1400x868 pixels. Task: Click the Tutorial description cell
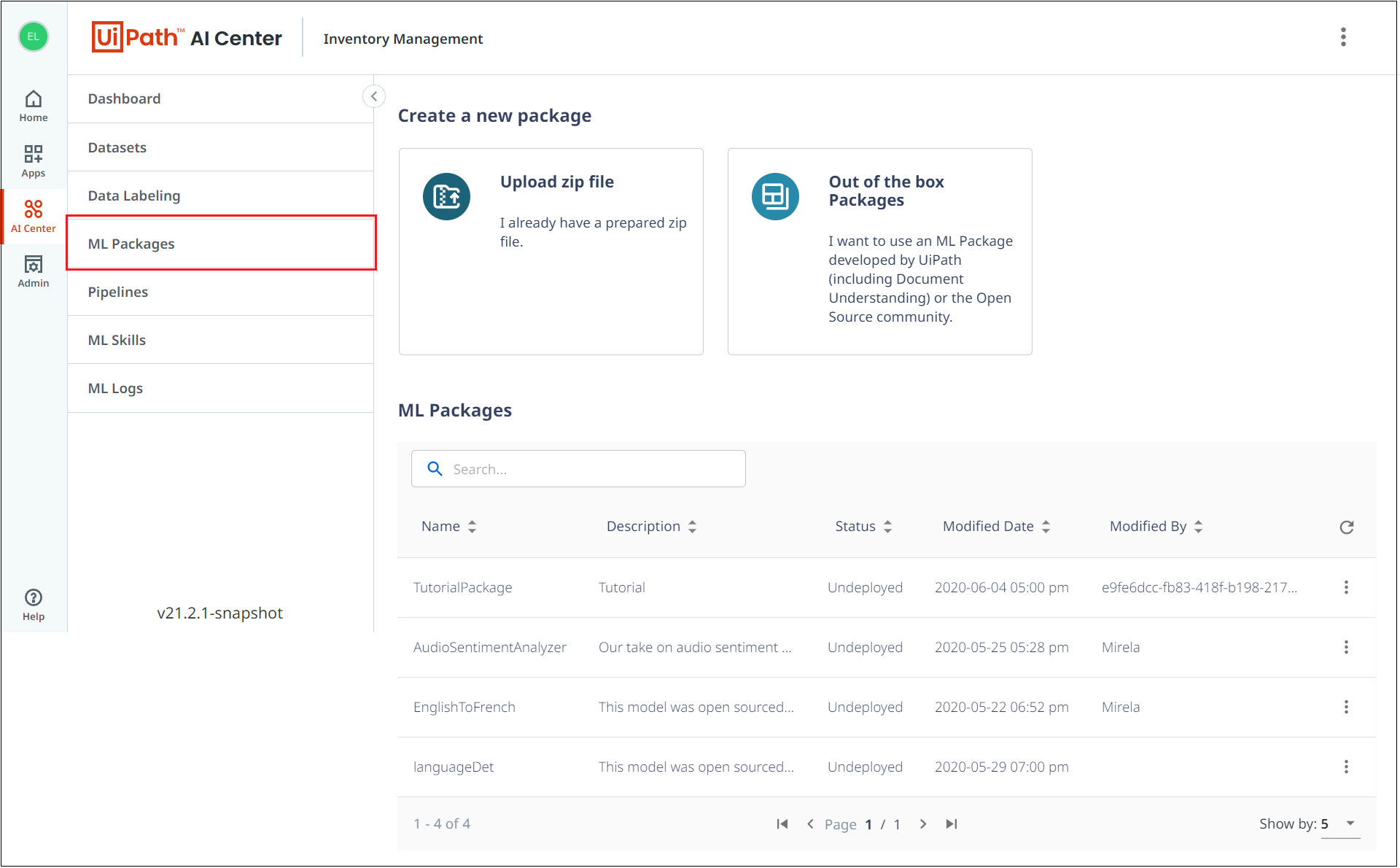click(x=621, y=588)
